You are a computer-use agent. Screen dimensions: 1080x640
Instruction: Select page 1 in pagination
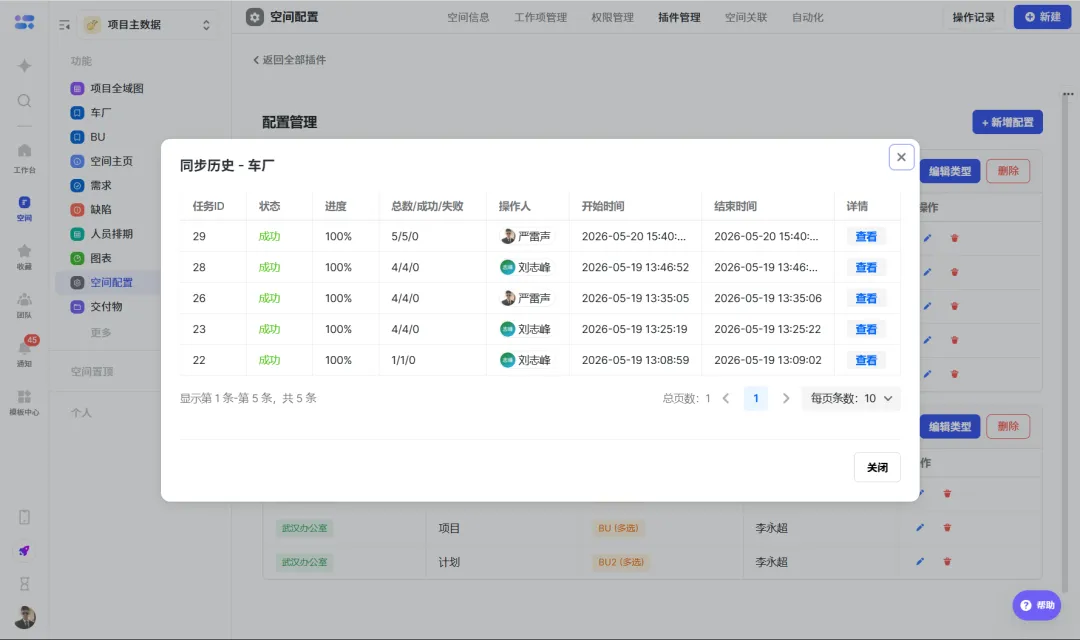pyautogui.click(x=756, y=398)
